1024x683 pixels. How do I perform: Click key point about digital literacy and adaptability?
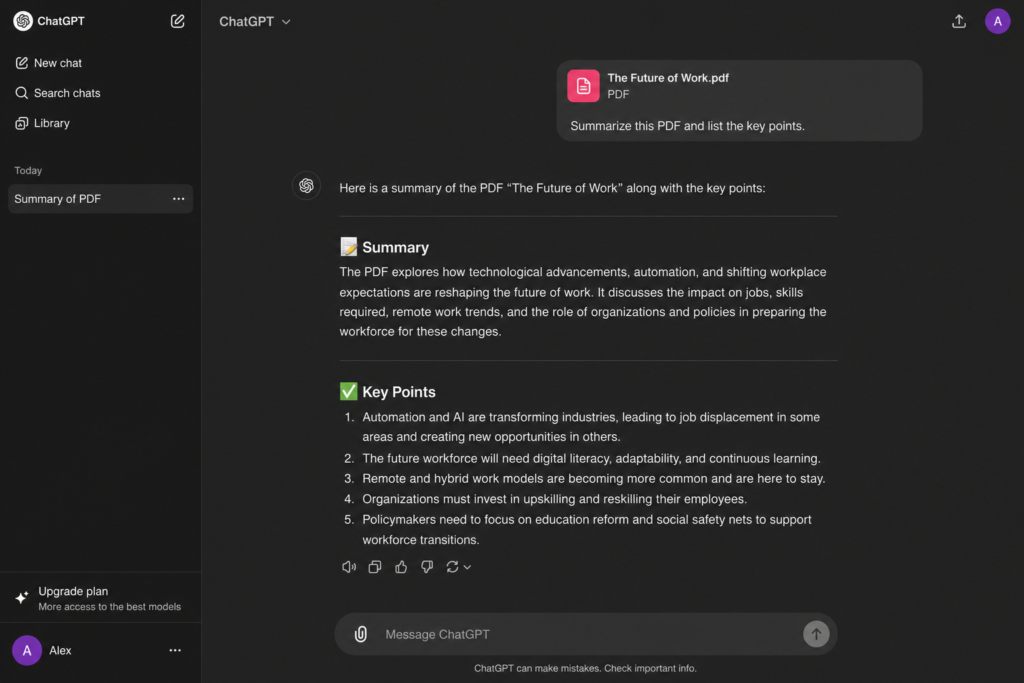[x=591, y=458]
